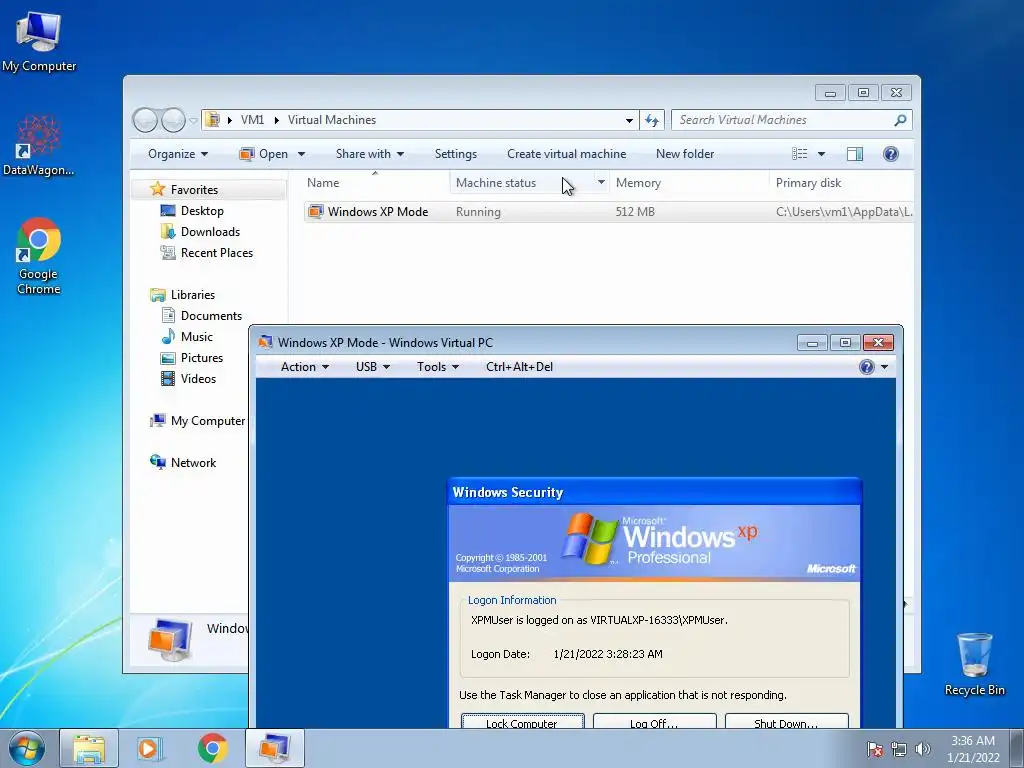Click the Log Off button
The width and height of the screenshot is (1024, 768).
pyautogui.click(x=654, y=722)
